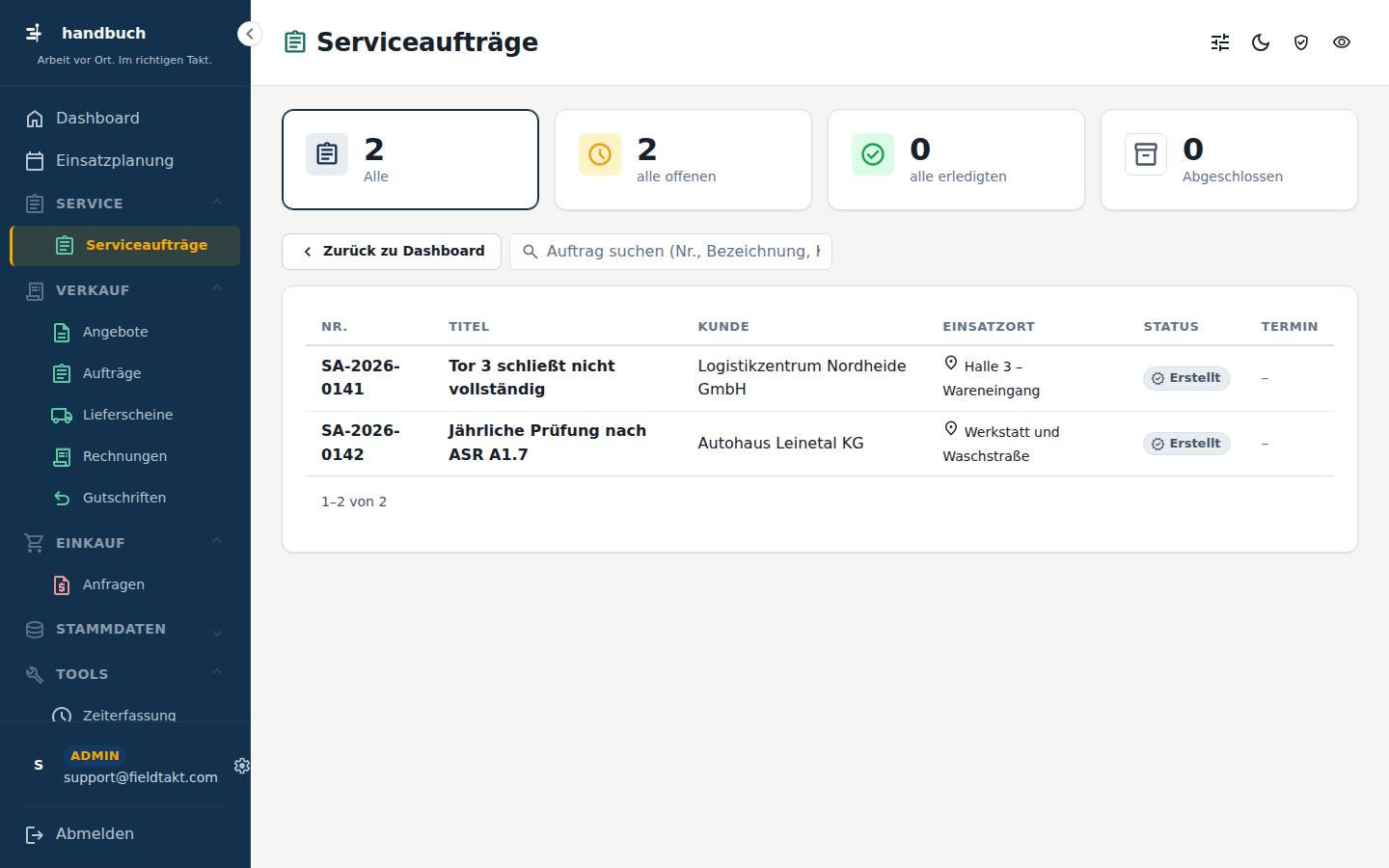This screenshot has height=868, width=1389.
Task: Collapse the EINKAUF section
Action: 125,542
